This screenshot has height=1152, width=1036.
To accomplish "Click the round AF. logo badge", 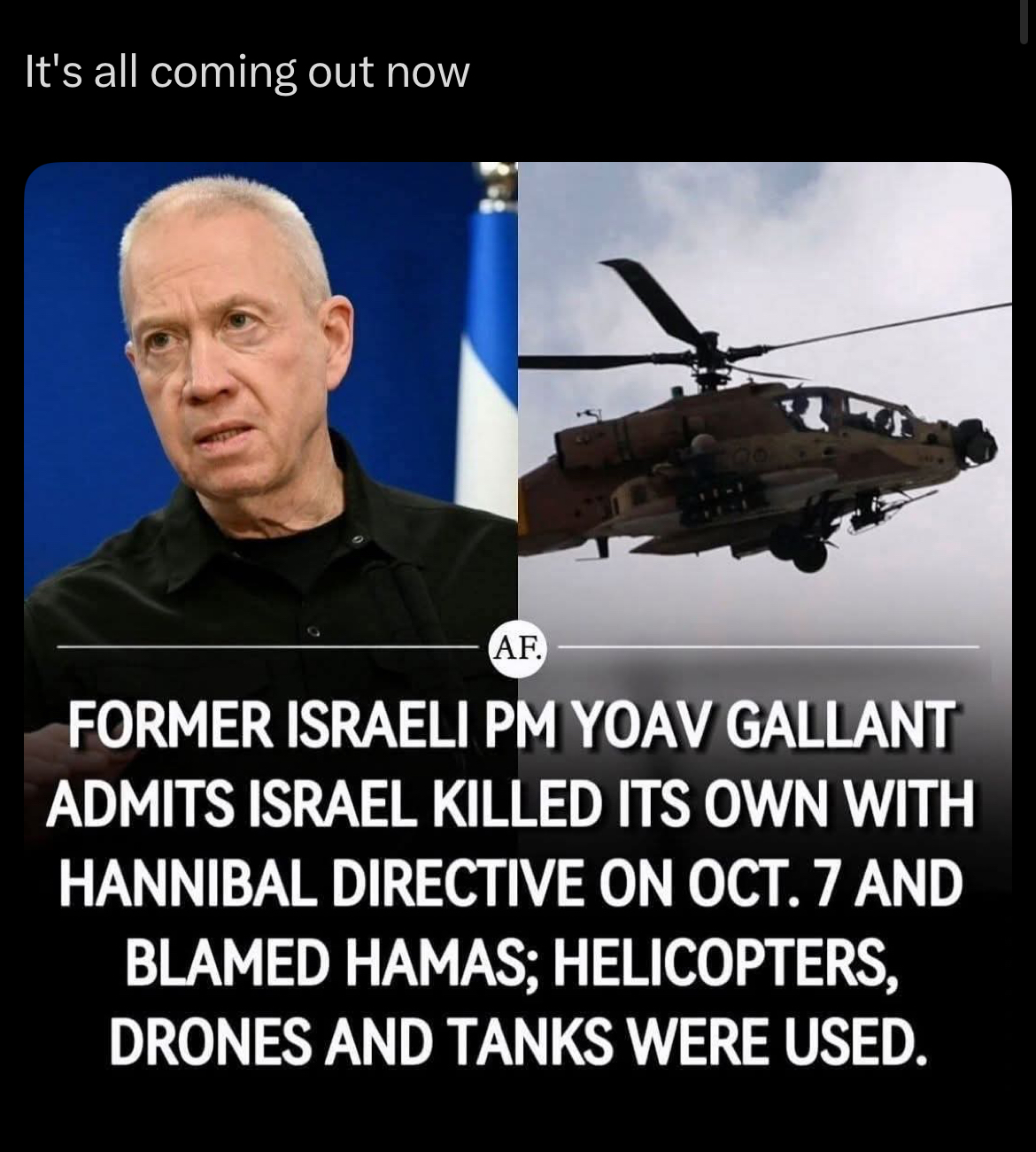I will point(518,649).
